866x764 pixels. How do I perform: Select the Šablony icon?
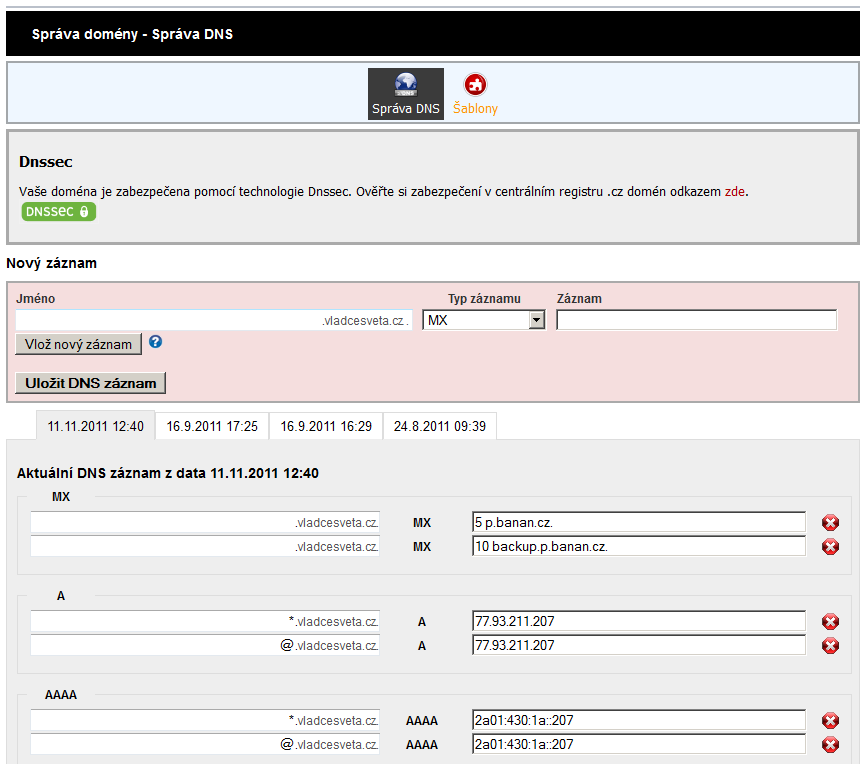click(x=475, y=93)
